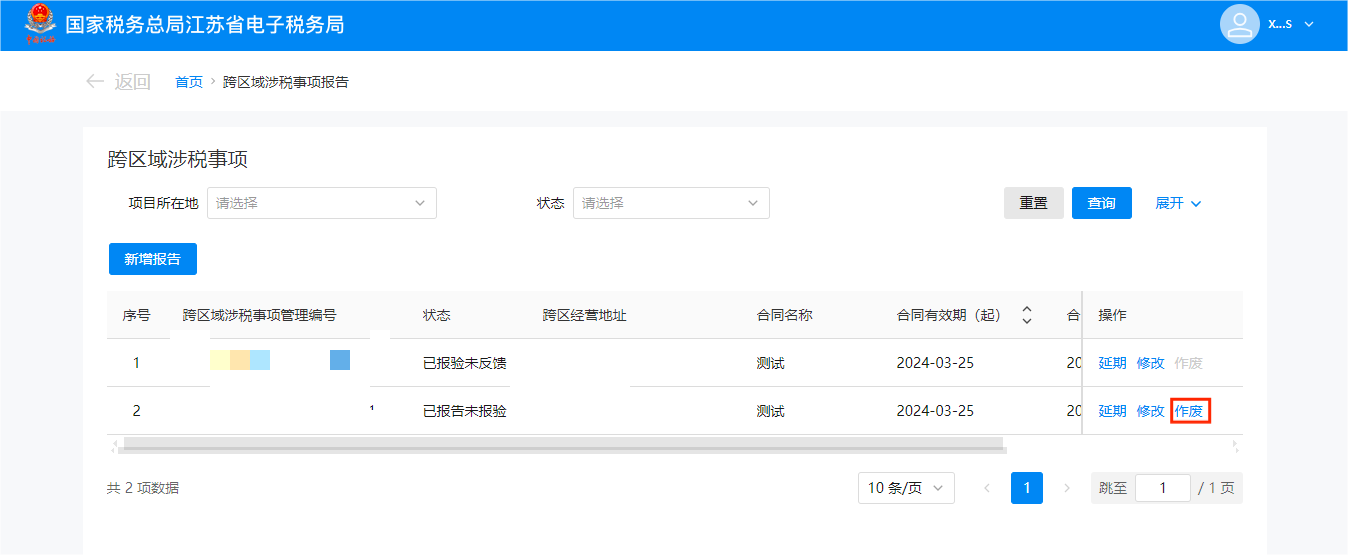The image size is (1348, 555).
Task: Open the user account dropdown arrow
Action: coord(1309,25)
